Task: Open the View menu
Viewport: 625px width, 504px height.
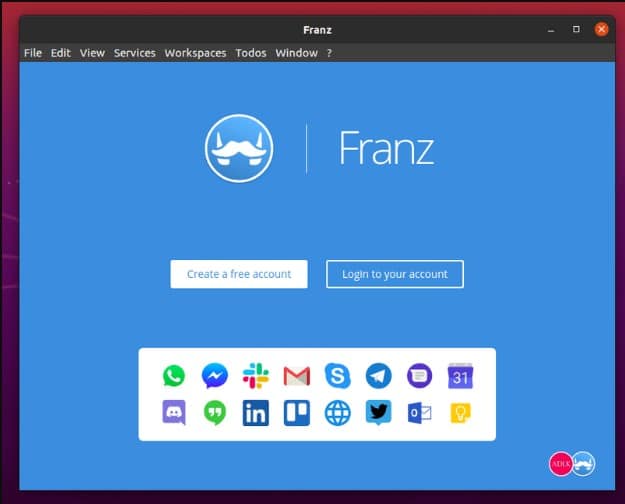Action: point(92,53)
